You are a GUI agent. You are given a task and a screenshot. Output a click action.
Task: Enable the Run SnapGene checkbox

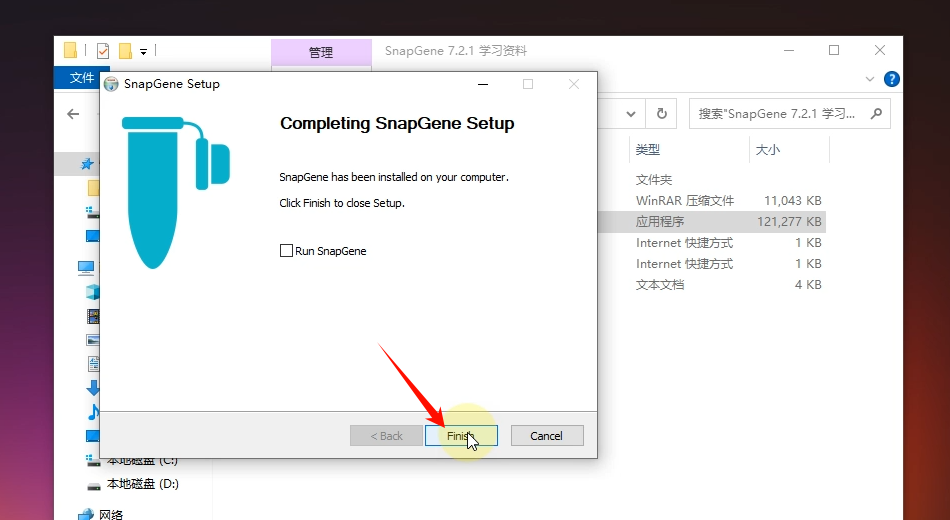287,251
